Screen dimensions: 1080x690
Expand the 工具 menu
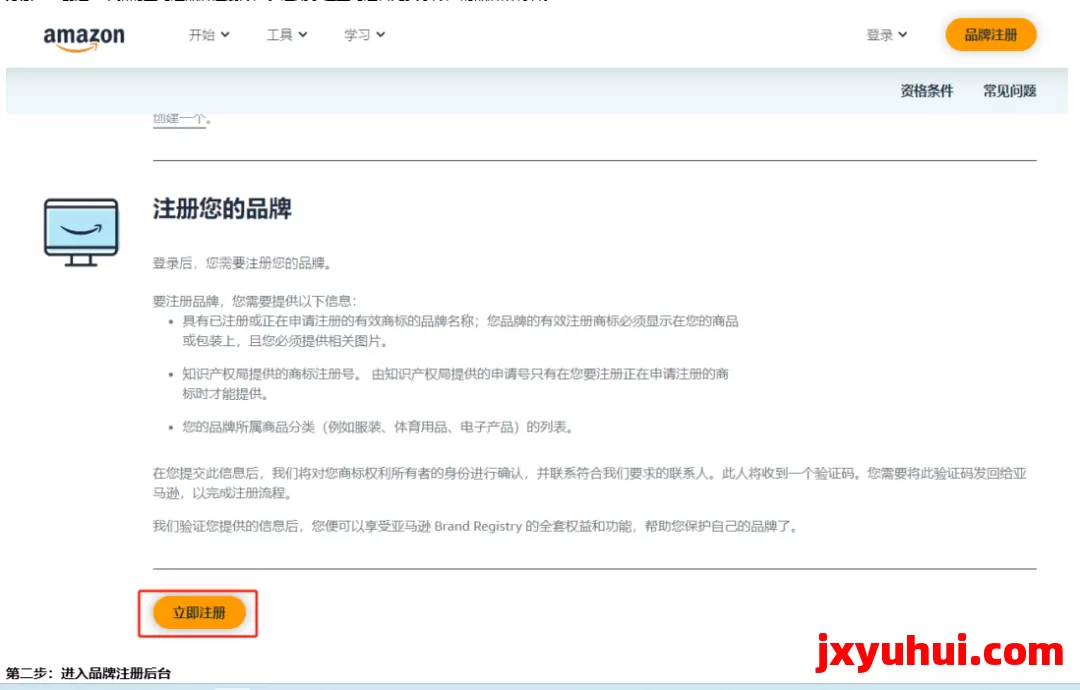click(x=287, y=34)
